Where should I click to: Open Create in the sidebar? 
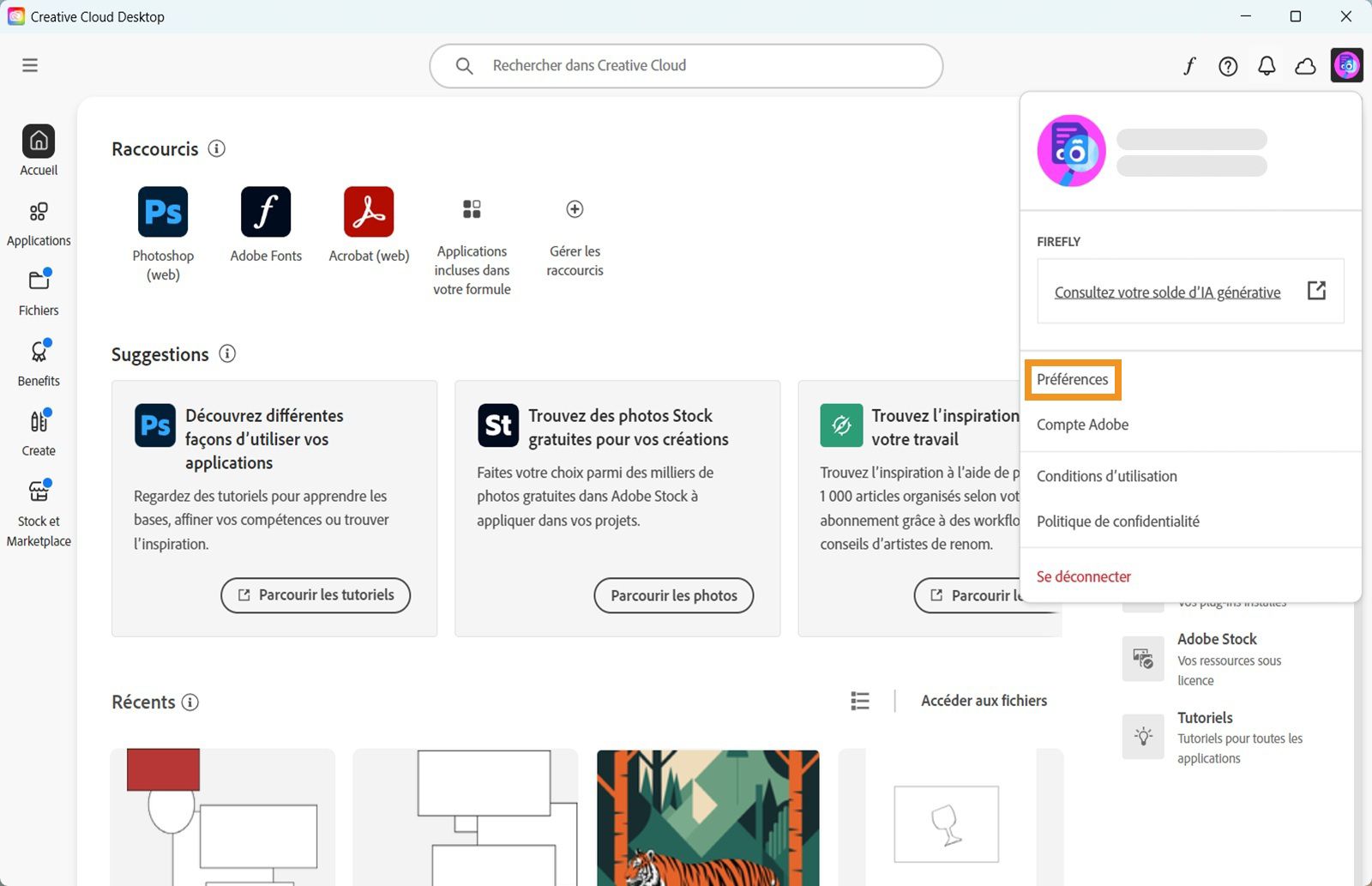point(39,433)
